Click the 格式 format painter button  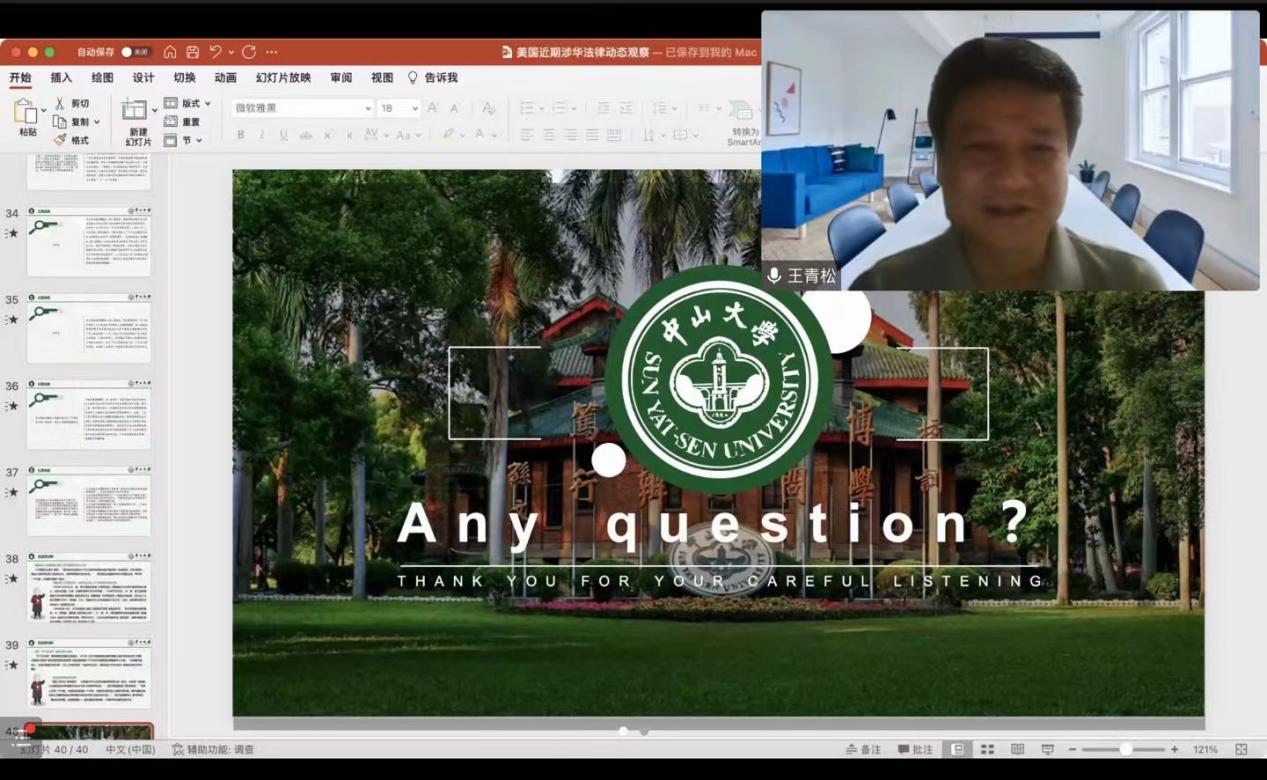point(72,140)
